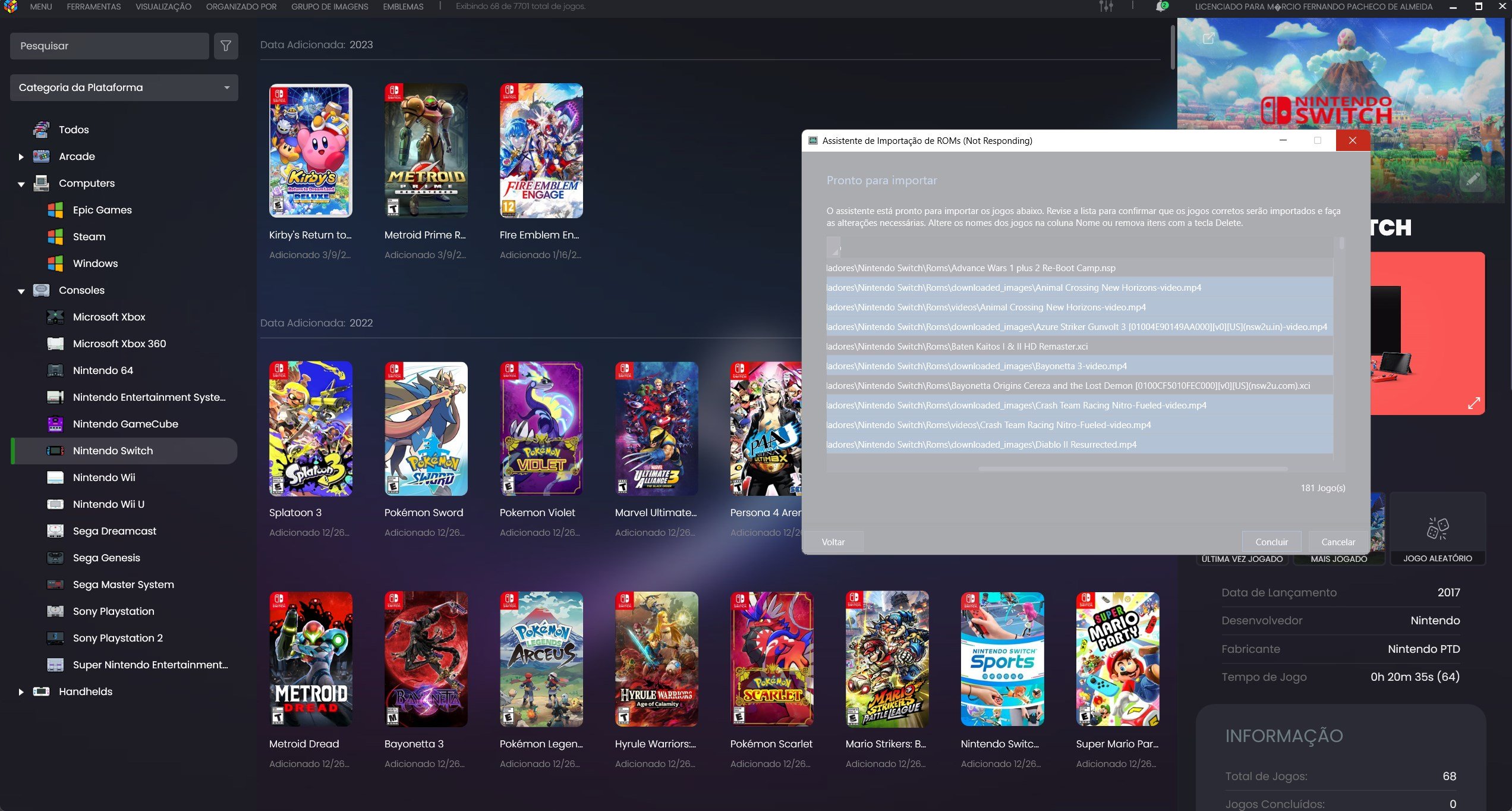Select the Sony Playstation console icon
Viewport: 1512px width, 811px height.
pos(55,611)
